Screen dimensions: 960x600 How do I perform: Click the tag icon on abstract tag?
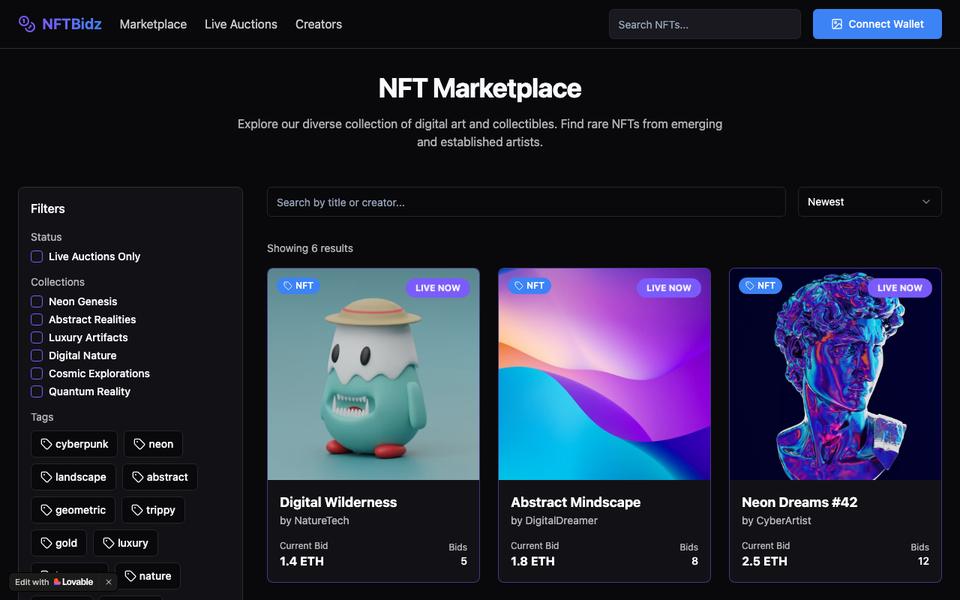(x=138, y=477)
